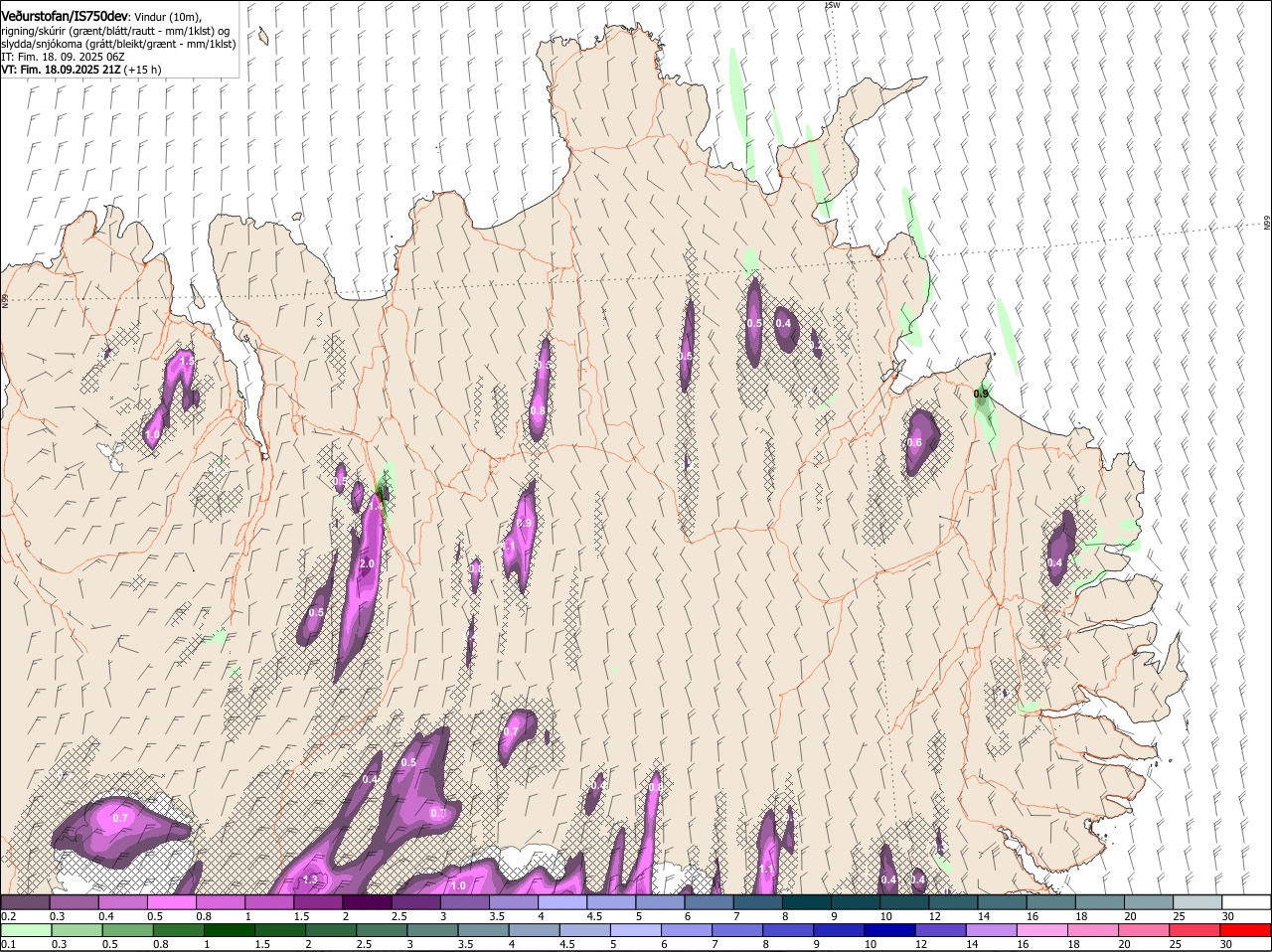Click the 30 label in the lower legend row

1228,945
